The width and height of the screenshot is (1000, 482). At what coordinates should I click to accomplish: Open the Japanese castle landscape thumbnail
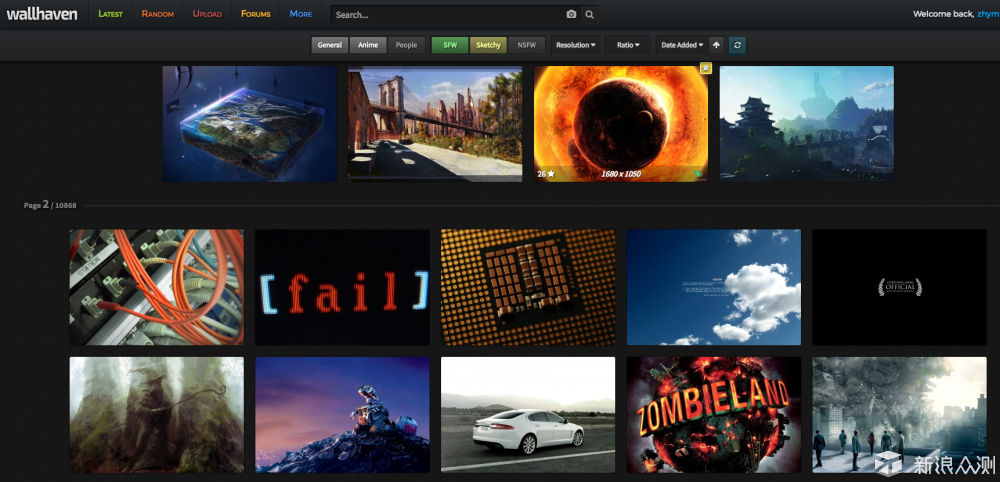click(807, 124)
